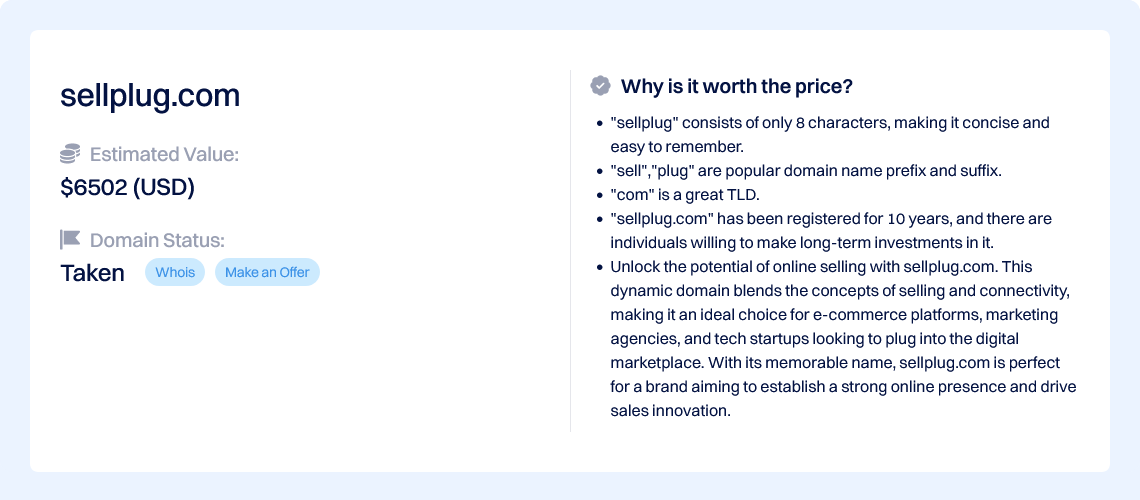Image resolution: width=1140 pixels, height=500 pixels.
Task: Click the verified badge icon near the heading
Action: [x=600, y=86]
